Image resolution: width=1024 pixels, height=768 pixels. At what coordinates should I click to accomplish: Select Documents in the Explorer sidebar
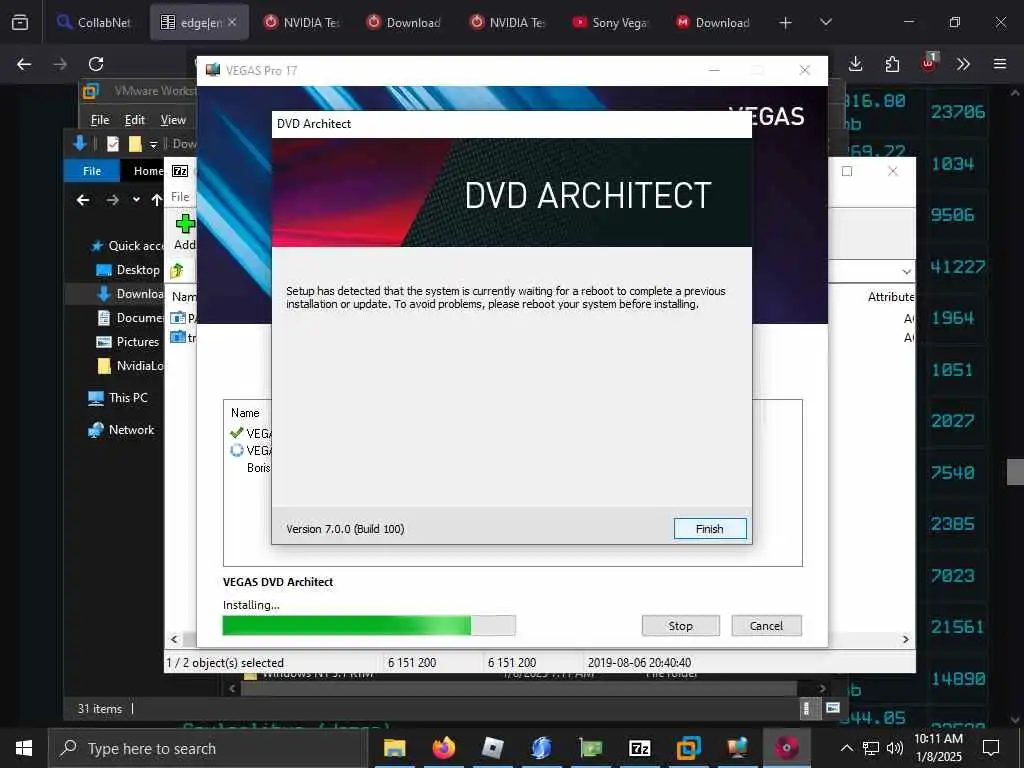point(130,318)
